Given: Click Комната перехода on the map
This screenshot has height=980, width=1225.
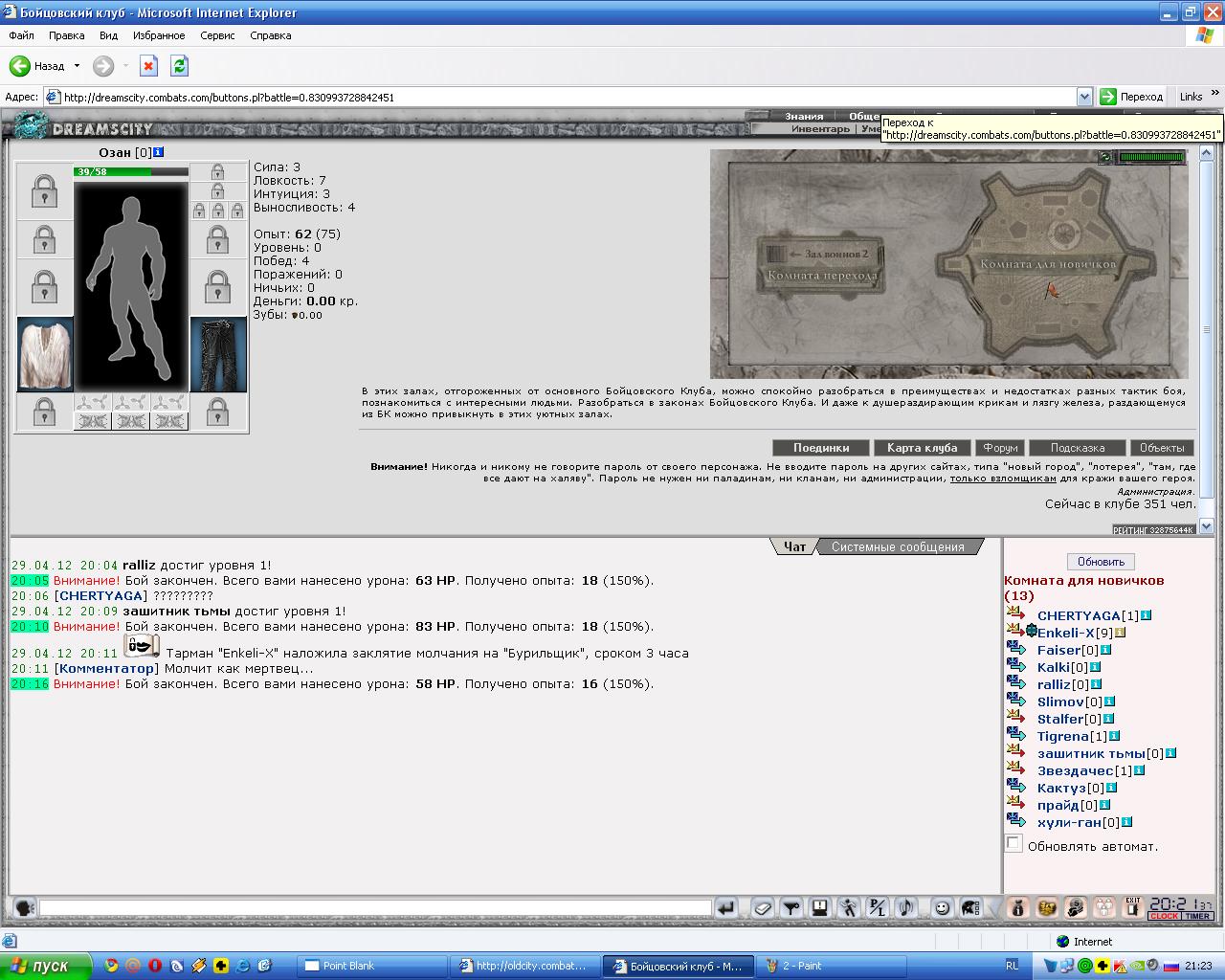Looking at the screenshot, I should pos(822,275).
